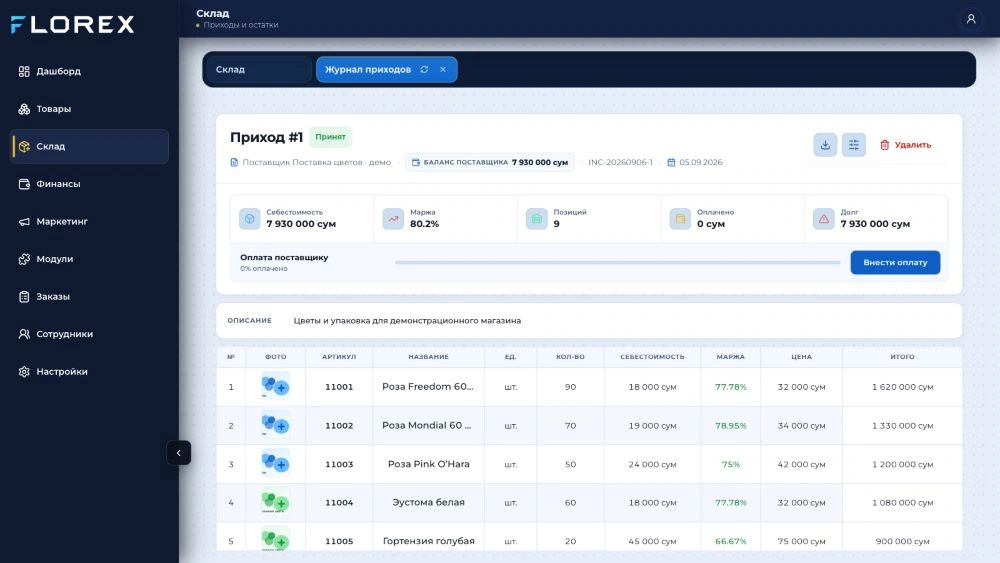Open photo thumbnail for Эустома белая
Image resolution: width=1000 pixels, height=563 pixels.
click(x=276, y=502)
